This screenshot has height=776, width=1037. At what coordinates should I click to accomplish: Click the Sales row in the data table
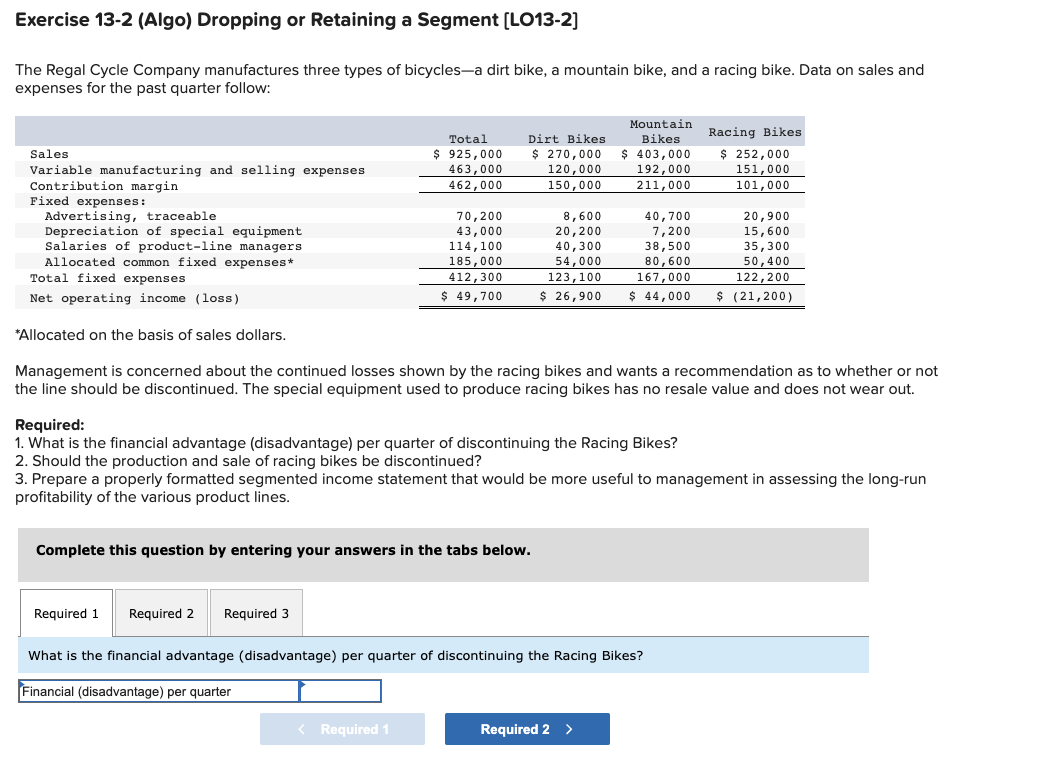pyautogui.click(x=200, y=154)
